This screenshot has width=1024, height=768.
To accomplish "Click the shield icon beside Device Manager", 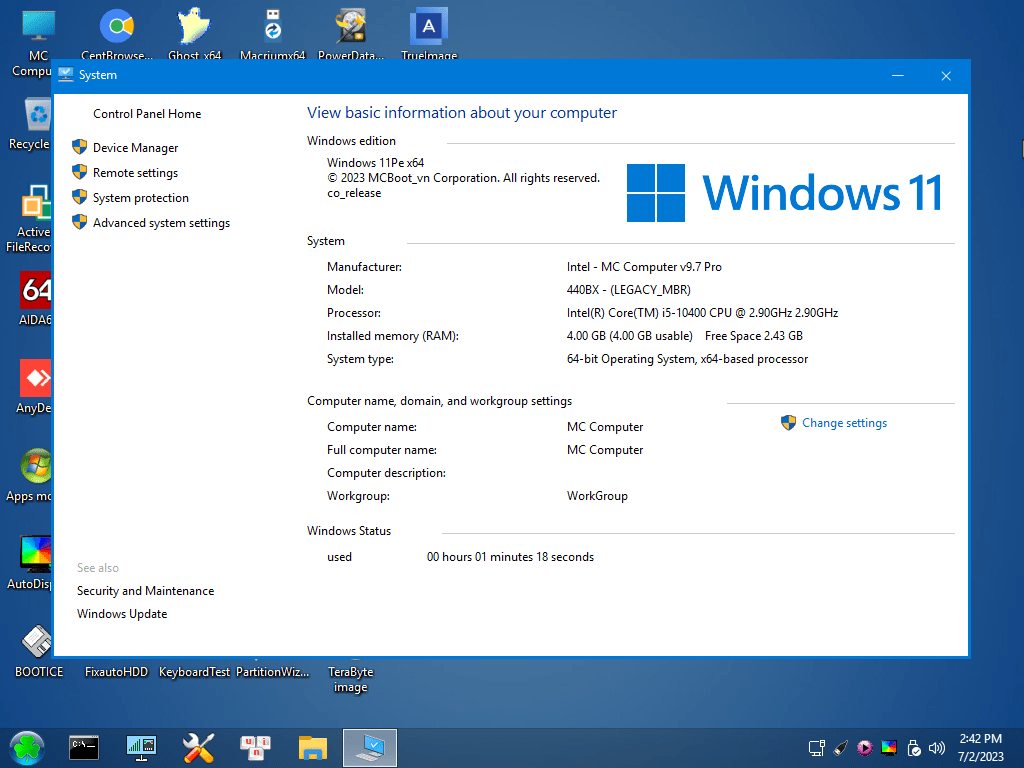I will pyautogui.click(x=80, y=147).
